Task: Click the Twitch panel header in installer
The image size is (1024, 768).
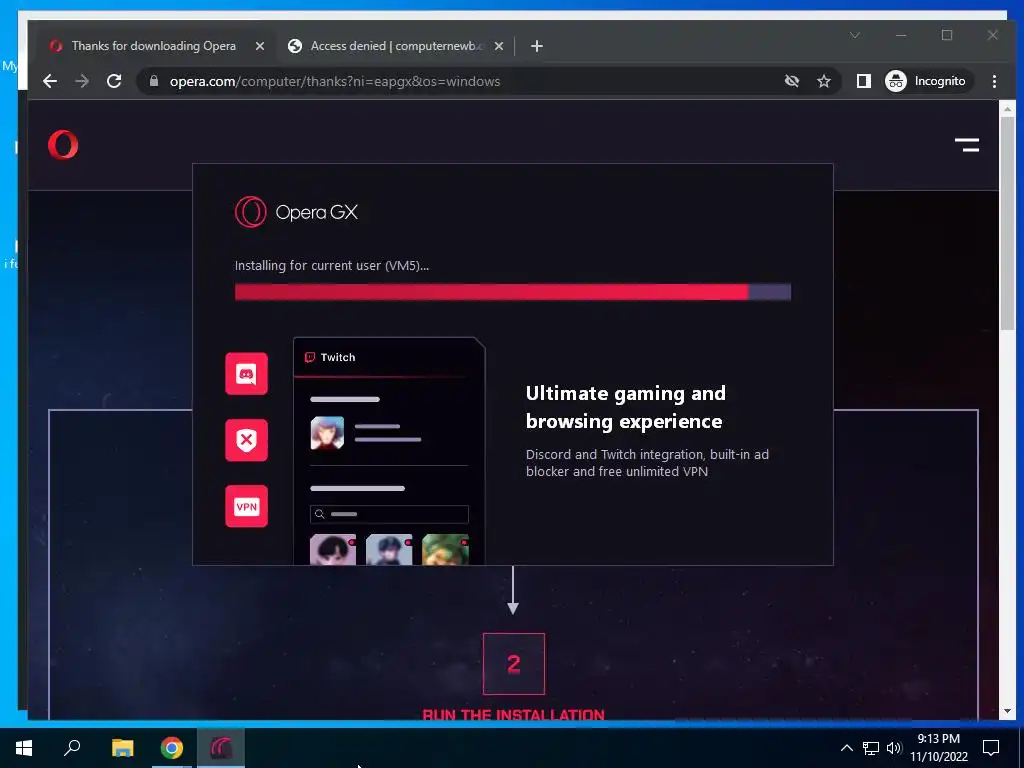Action: tap(389, 357)
